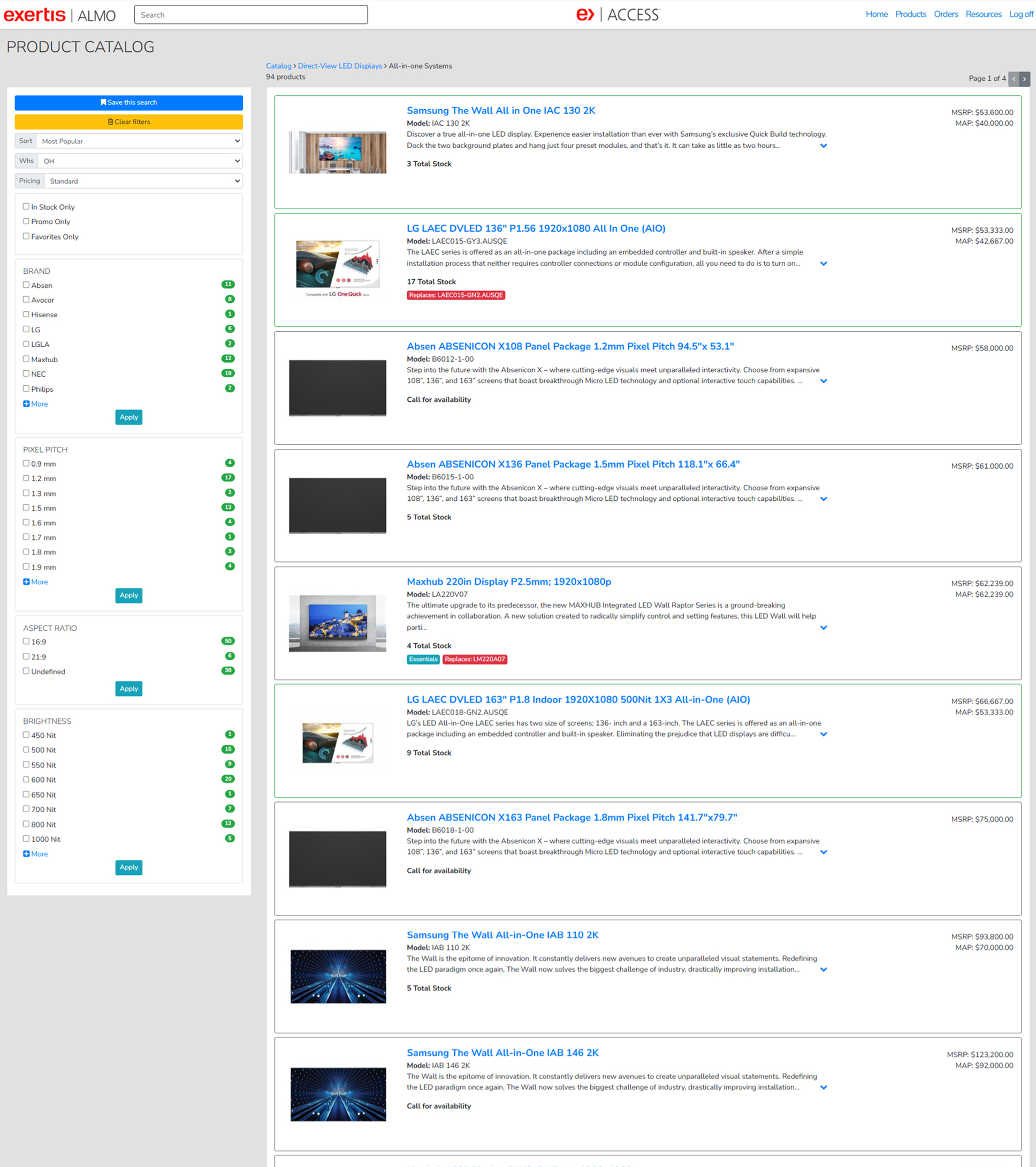
Task: Check the NEC brand filter
Action: [x=26, y=374]
